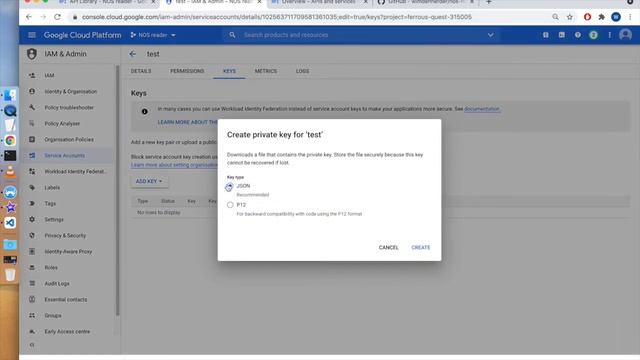Screen dimensions: 640x360
Task: Click the back arrow next to test
Action: [133, 54]
